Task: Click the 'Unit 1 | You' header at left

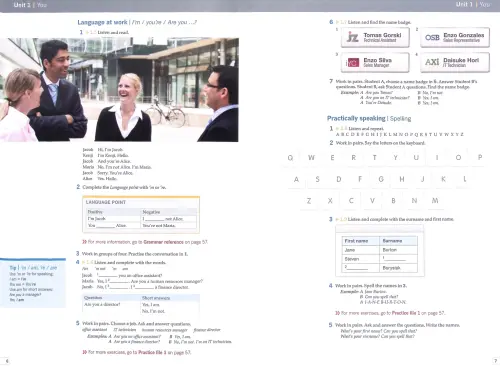Action: click(30, 5)
